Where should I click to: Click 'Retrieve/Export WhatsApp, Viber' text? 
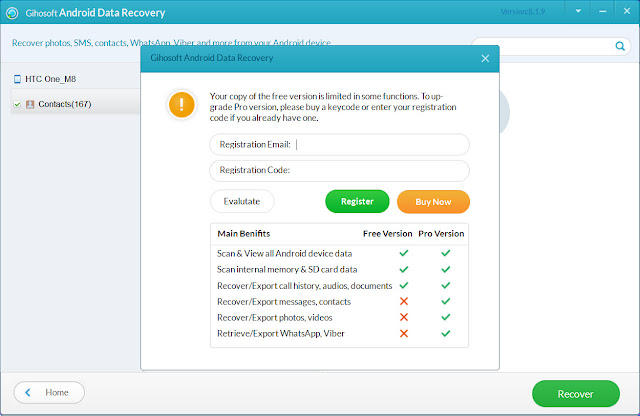[281, 334]
